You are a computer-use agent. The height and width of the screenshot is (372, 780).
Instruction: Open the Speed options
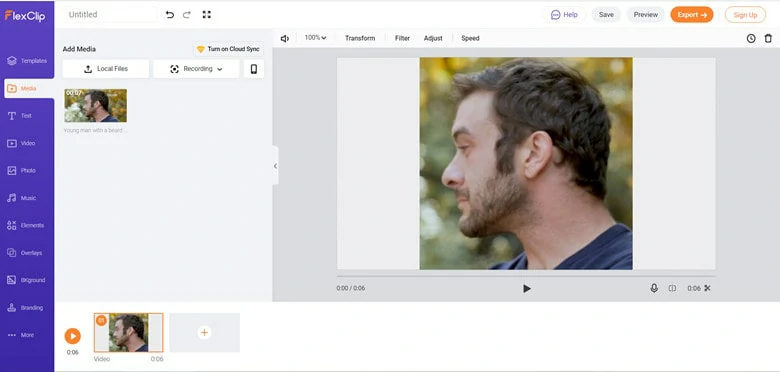point(470,38)
